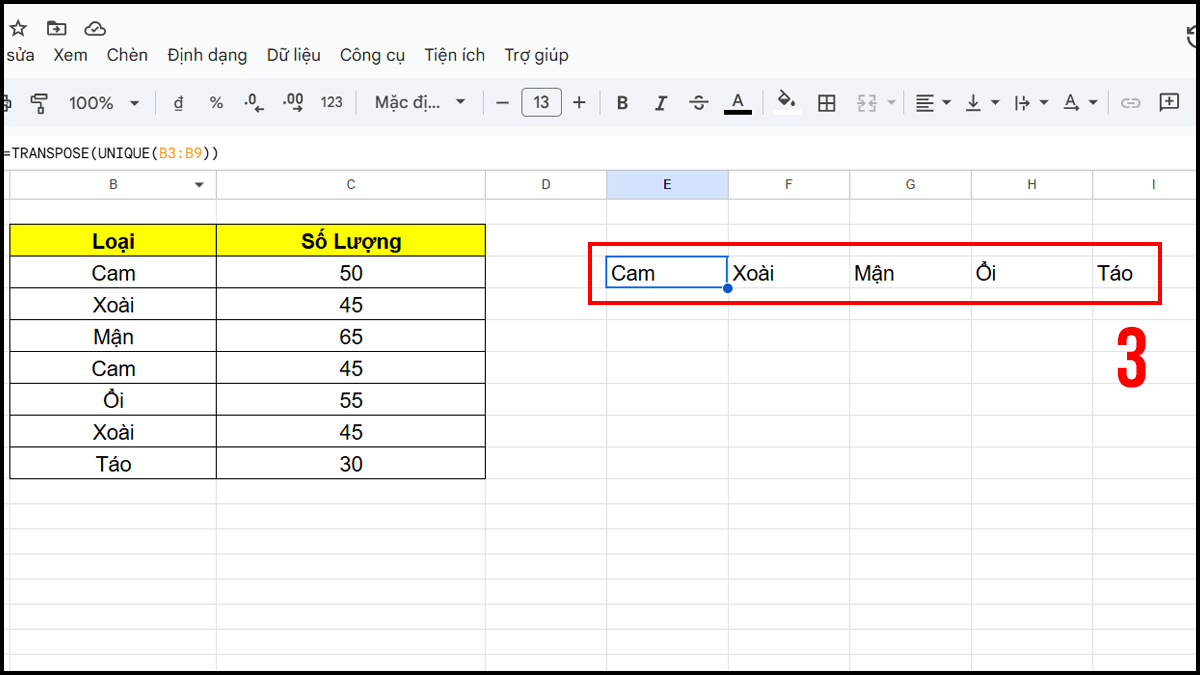Open the Fill color tool

tap(786, 102)
